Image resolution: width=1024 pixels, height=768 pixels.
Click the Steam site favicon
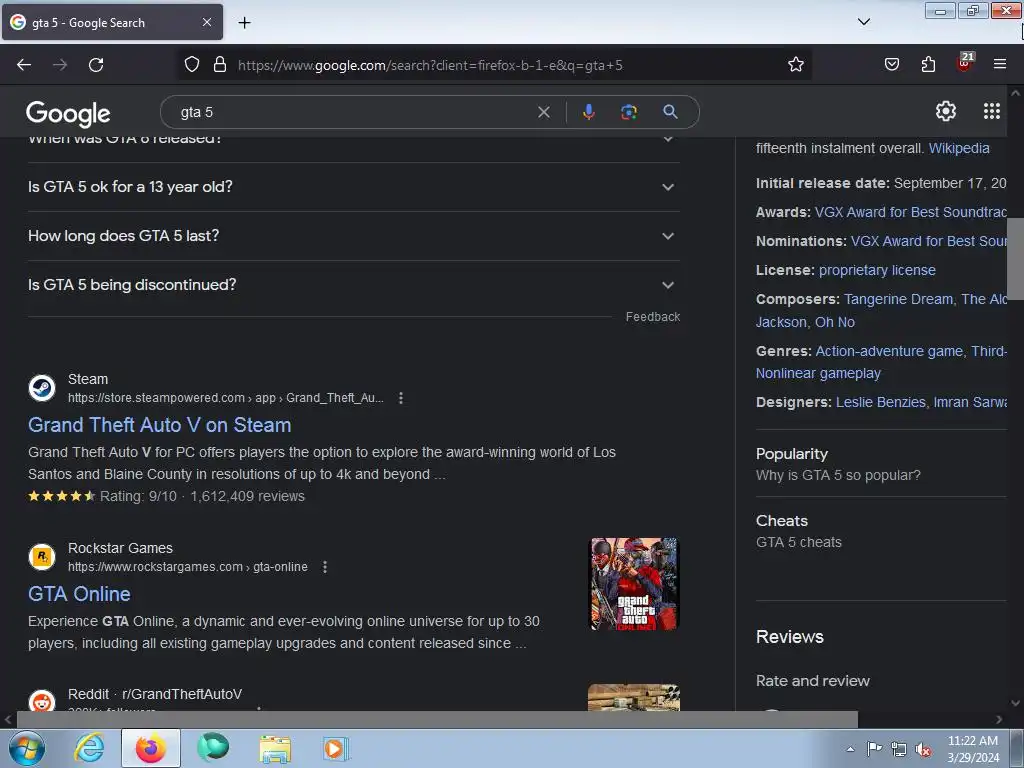click(42, 387)
